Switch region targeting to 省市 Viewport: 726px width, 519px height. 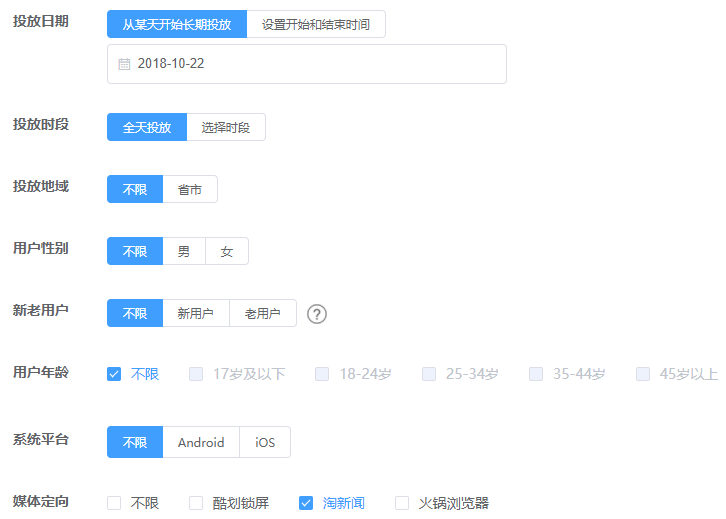[x=190, y=189]
